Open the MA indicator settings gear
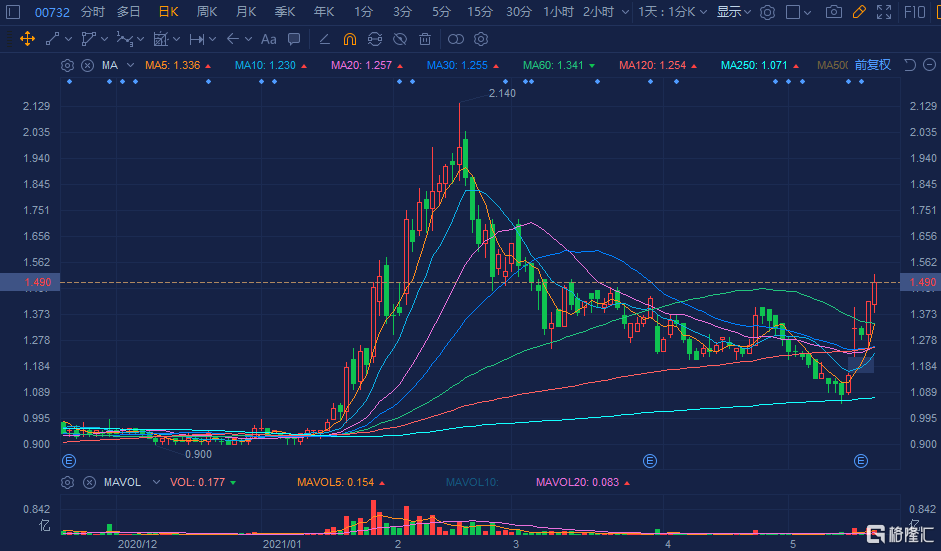941x551 pixels. (68, 65)
